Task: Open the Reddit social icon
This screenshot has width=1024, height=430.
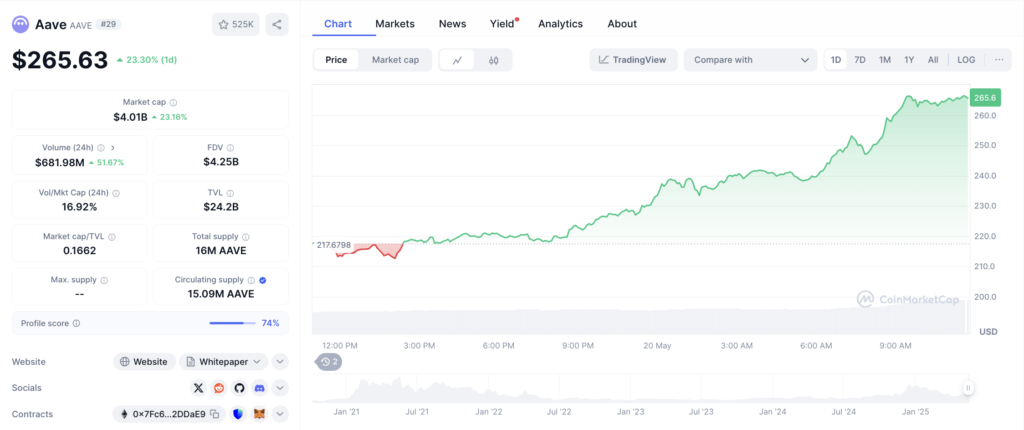Action: 219,388
